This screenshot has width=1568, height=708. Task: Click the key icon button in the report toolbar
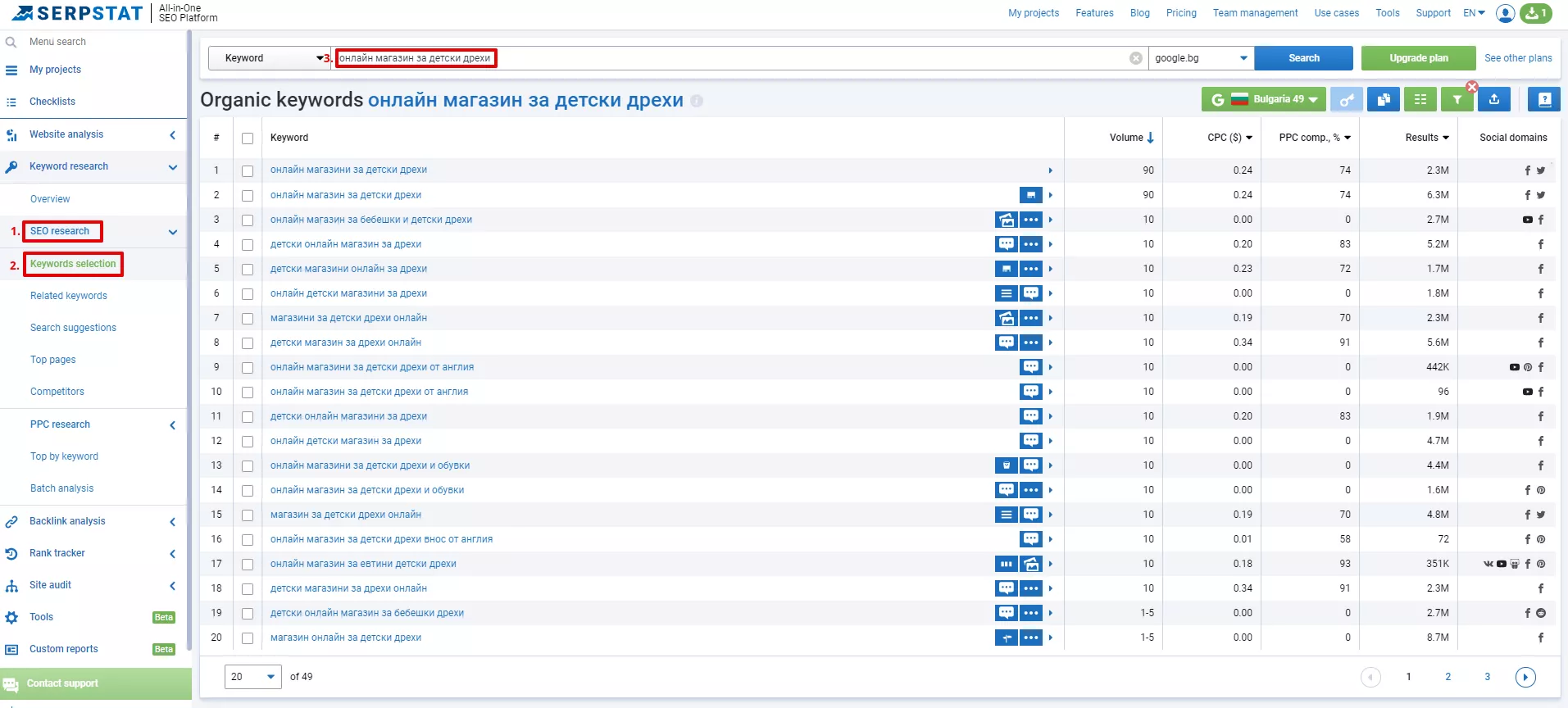[1346, 99]
